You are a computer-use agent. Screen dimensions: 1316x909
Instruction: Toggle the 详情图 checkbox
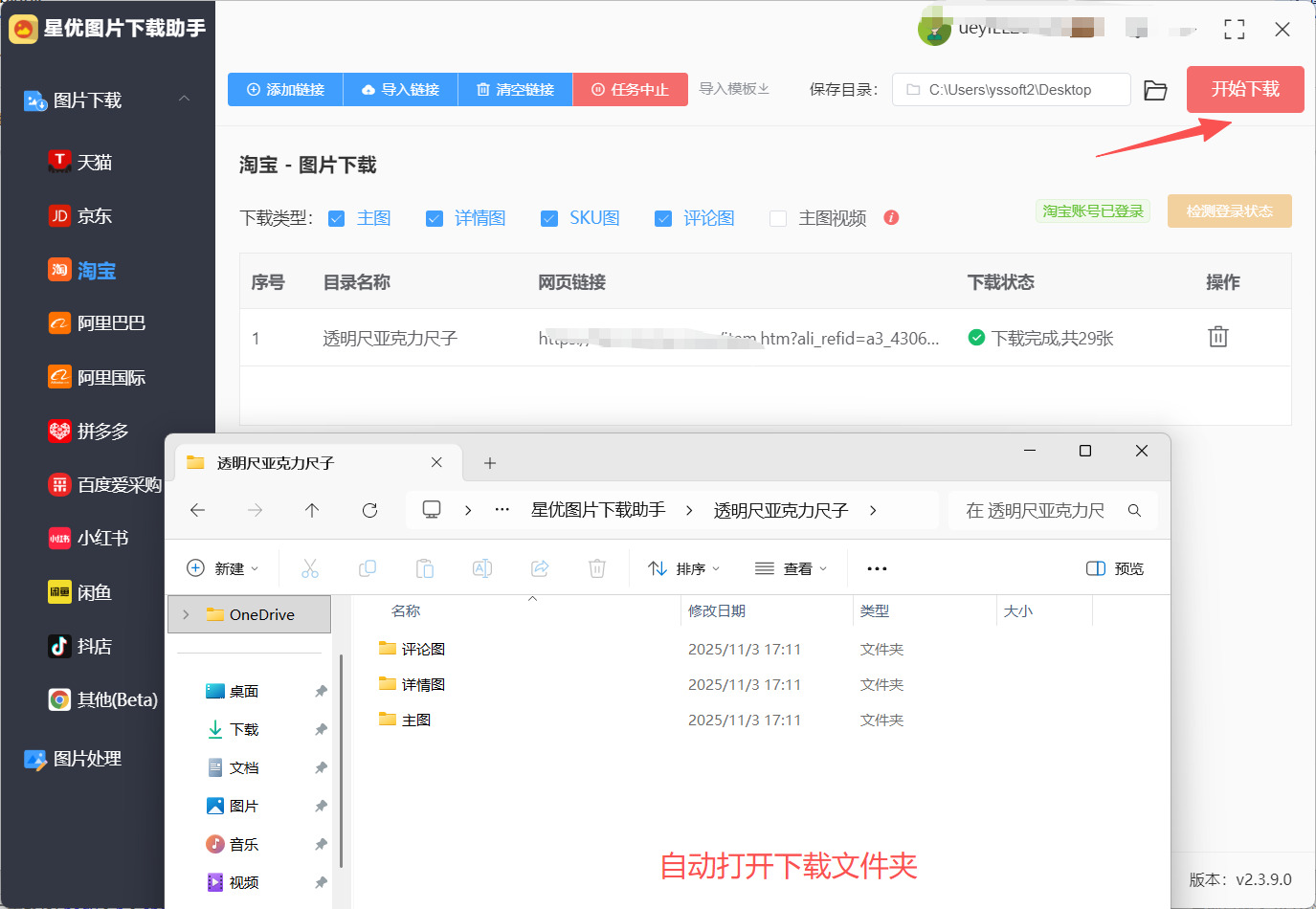click(435, 218)
